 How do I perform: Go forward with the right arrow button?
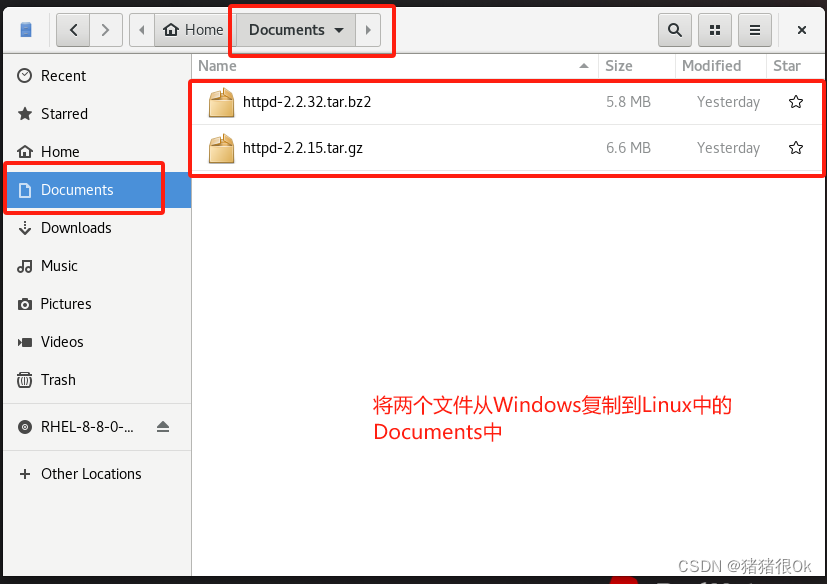(x=106, y=30)
